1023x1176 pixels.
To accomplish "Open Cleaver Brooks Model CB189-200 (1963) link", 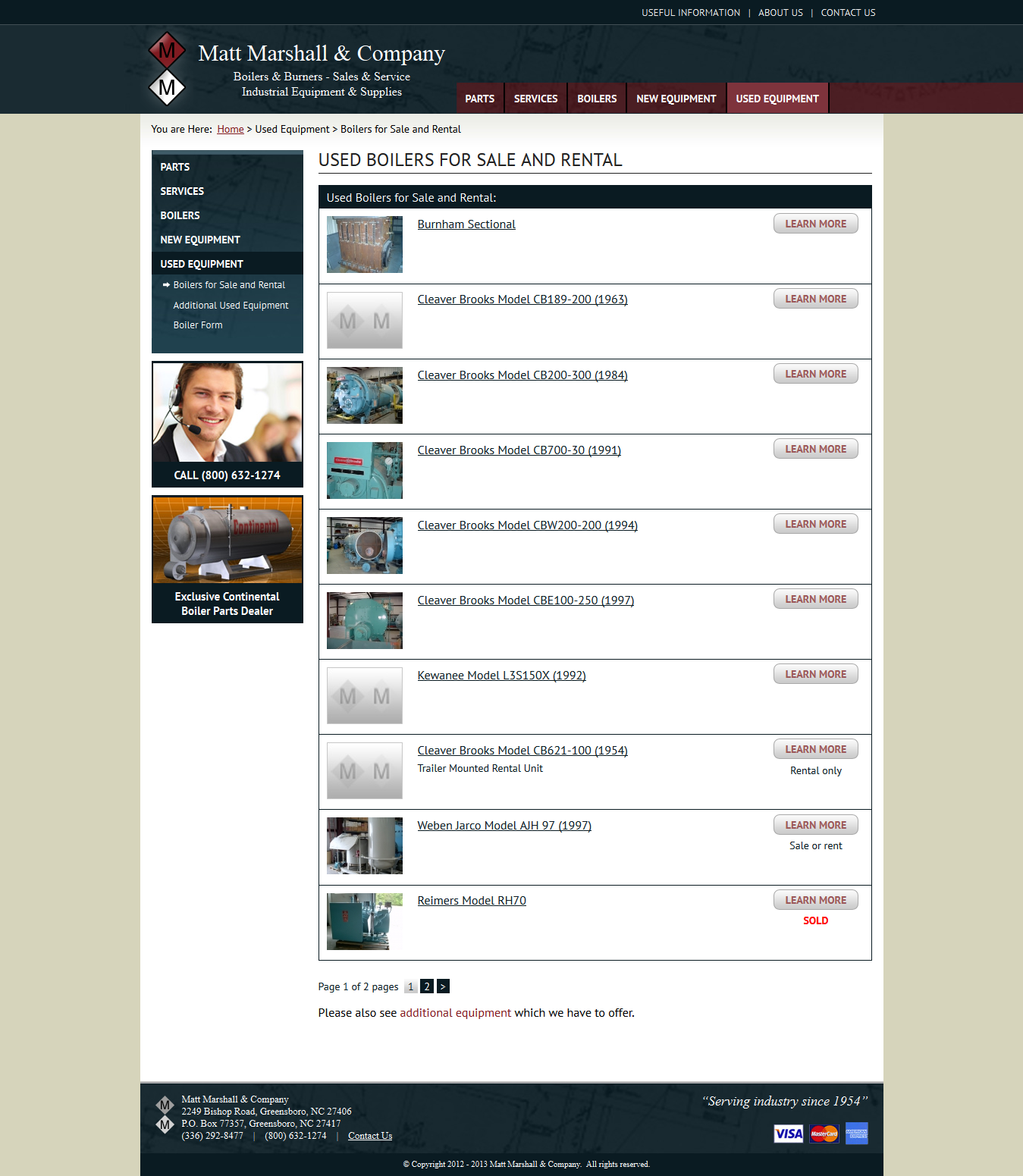I will click(x=522, y=299).
